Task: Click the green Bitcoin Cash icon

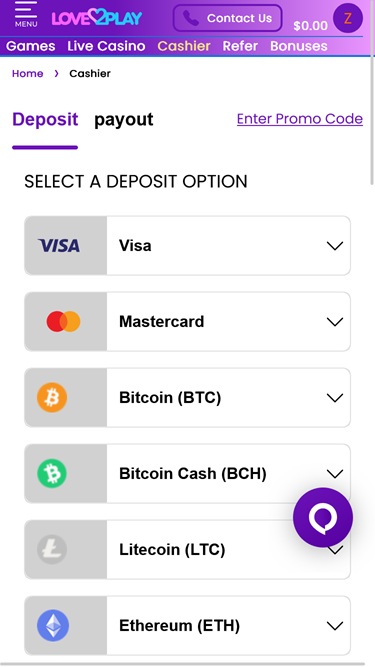Action: (x=52, y=473)
